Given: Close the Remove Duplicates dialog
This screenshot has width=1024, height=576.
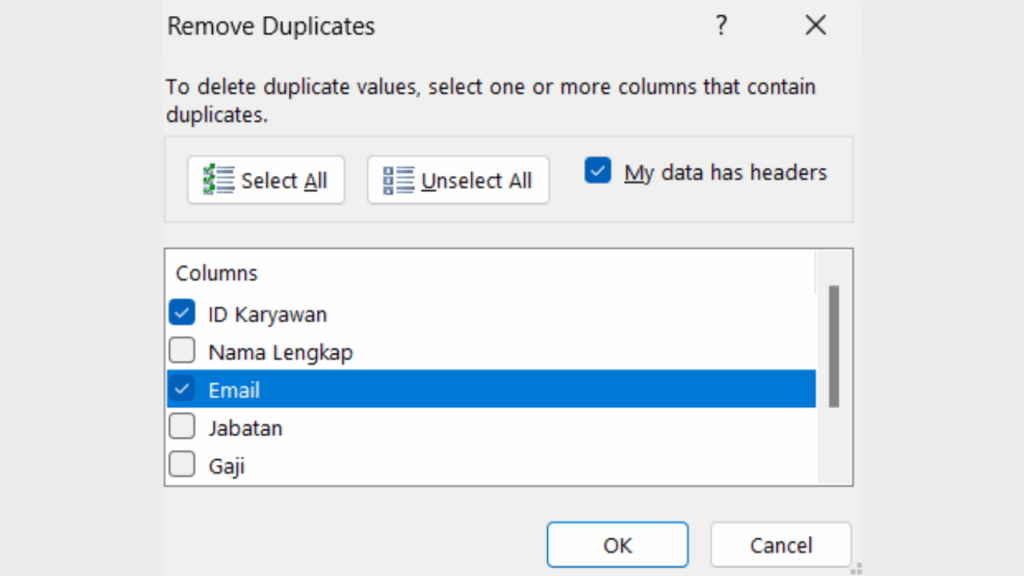Looking at the screenshot, I should (x=815, y=26).
